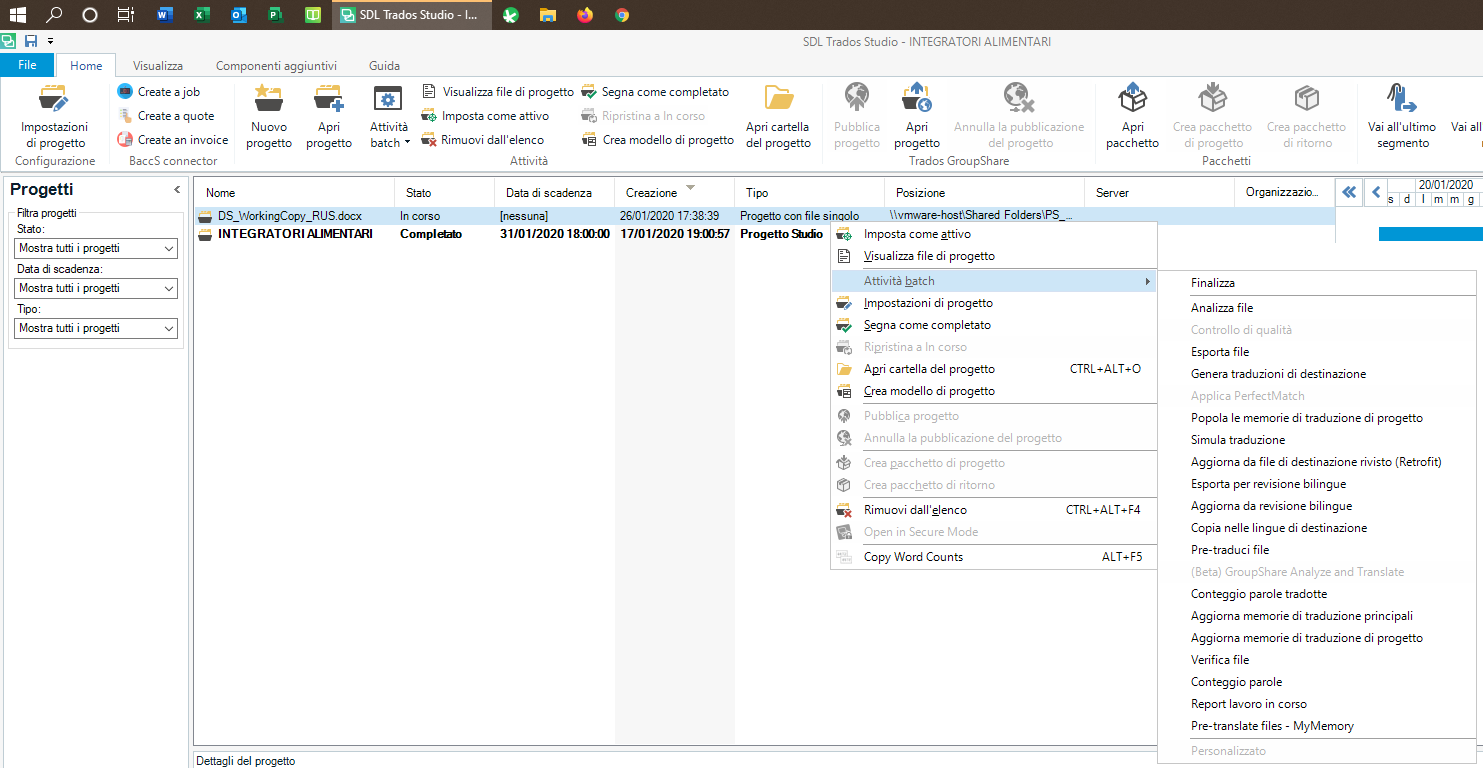Viewport: 1483px width, 768px height.
Task: Select Aggiorna memorie di traduzione principali
Action: (x=1316, y=616)
